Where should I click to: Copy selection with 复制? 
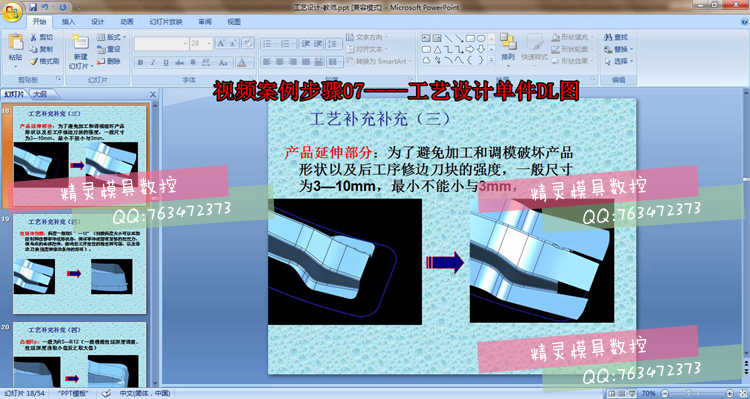(42, 49)
